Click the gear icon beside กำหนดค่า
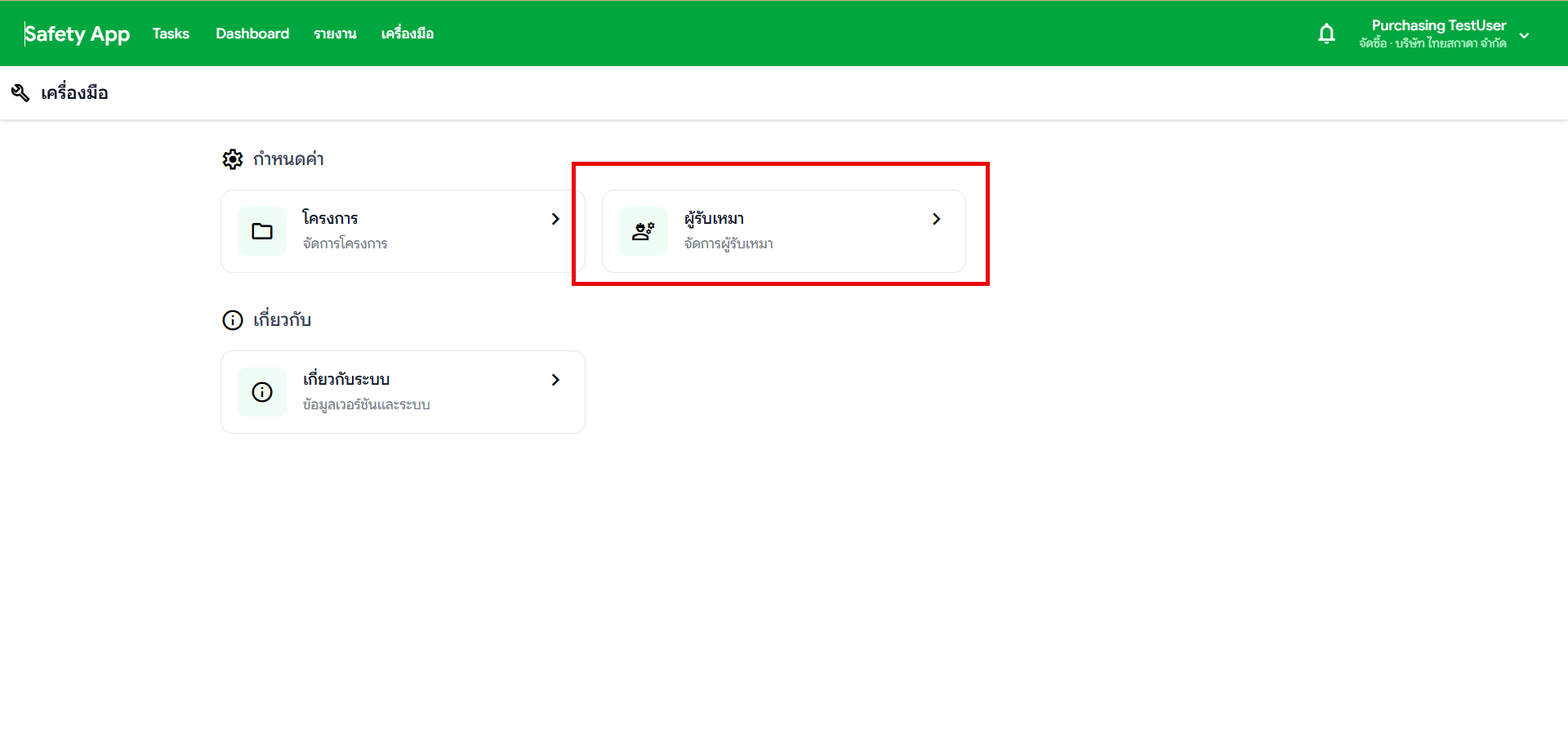Viewport: 1568px width, 745px height. pos(233,159)
